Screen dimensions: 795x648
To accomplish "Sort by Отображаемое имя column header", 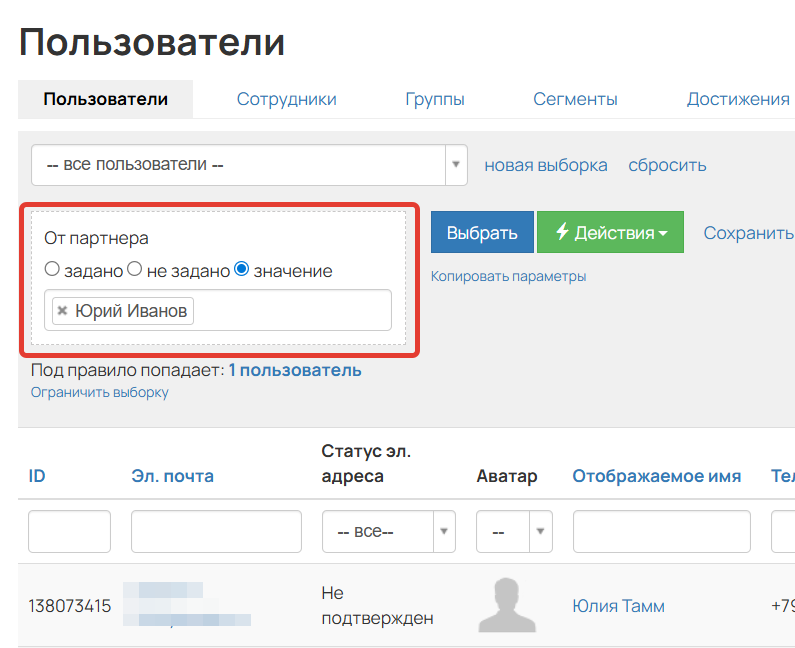I will tap(657, 476).
